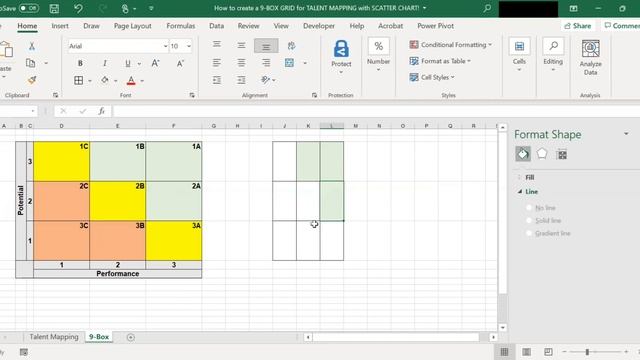Screen dimensions: 640x360
Task: Click zoom in plus button
Action: click(x=626, y=351)
